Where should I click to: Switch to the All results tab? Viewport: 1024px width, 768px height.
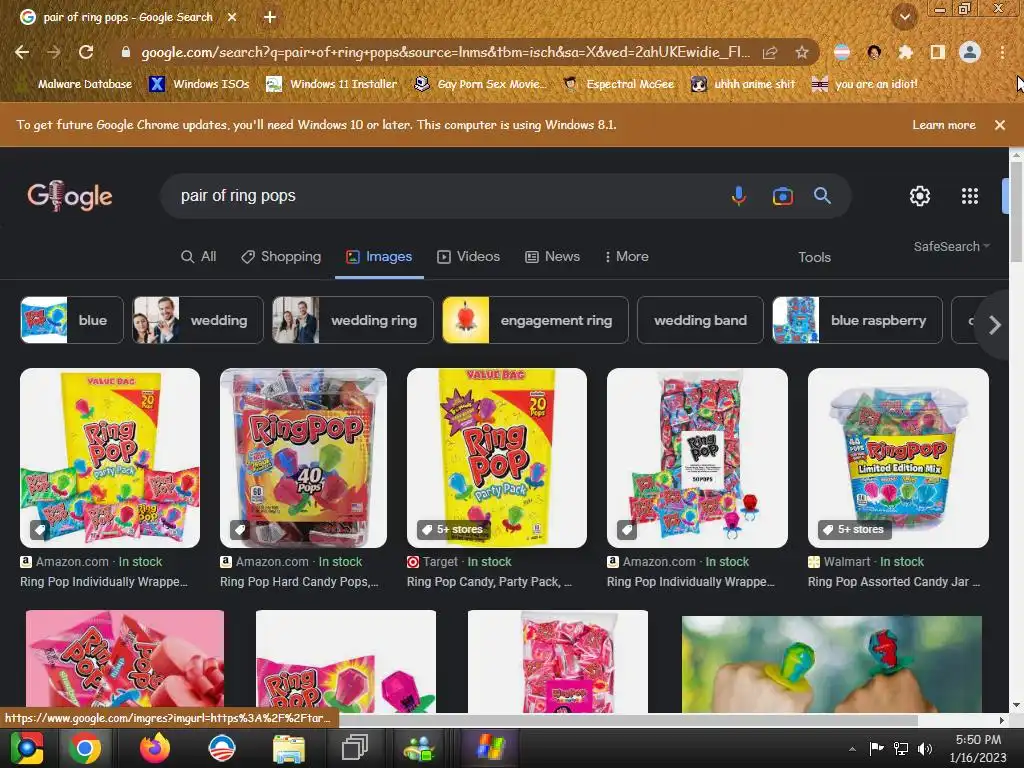[199, 257]
